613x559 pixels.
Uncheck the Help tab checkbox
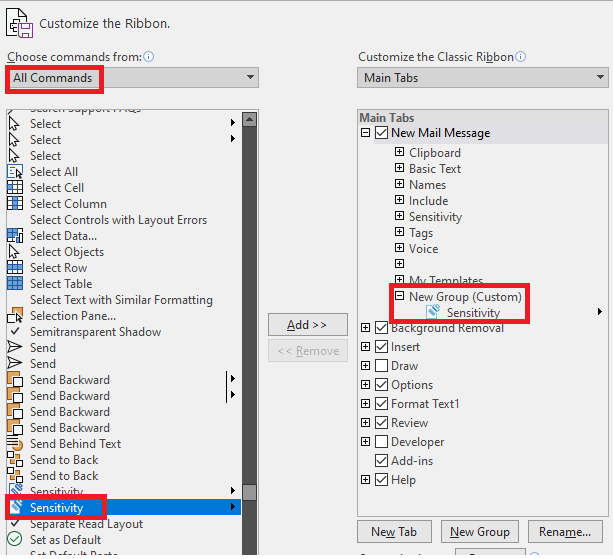tap(381, 480)
